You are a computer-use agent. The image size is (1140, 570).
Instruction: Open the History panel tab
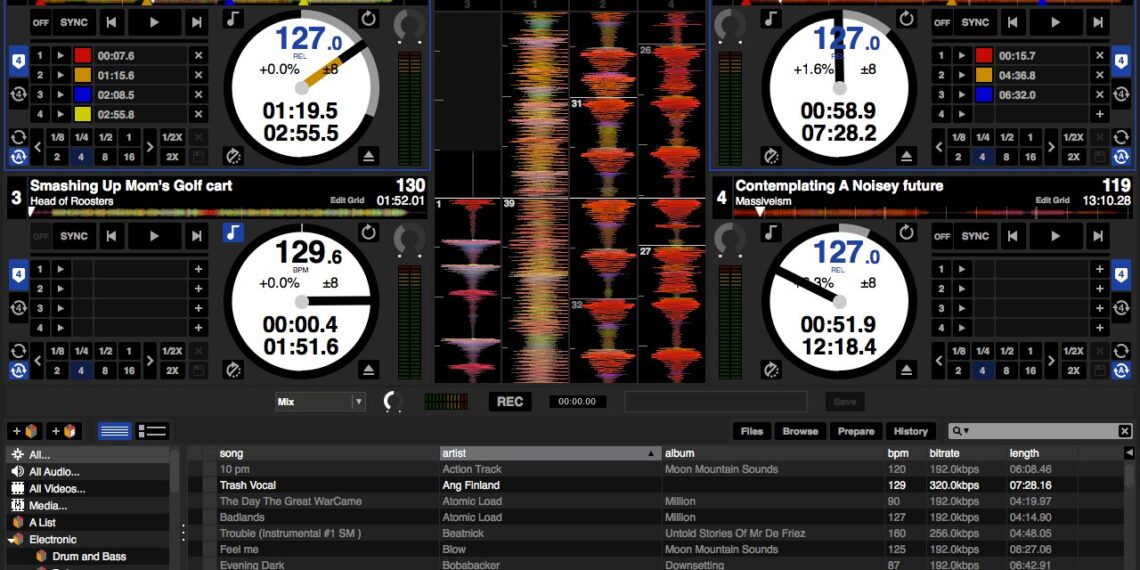[x=910, y=431]
